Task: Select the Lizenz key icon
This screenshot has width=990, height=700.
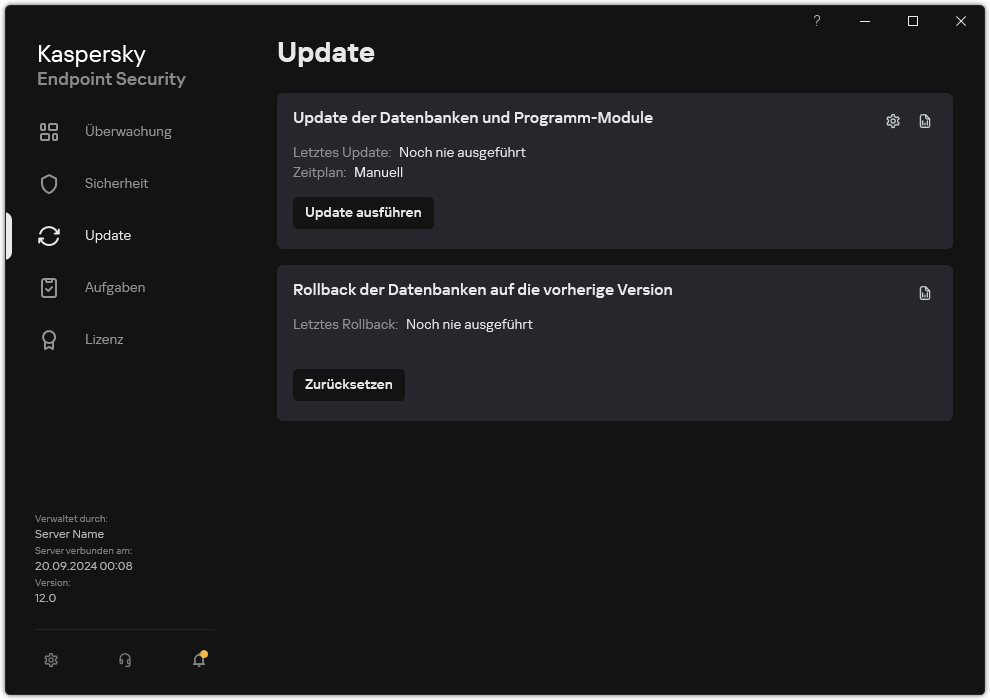Action: point(48,339)
